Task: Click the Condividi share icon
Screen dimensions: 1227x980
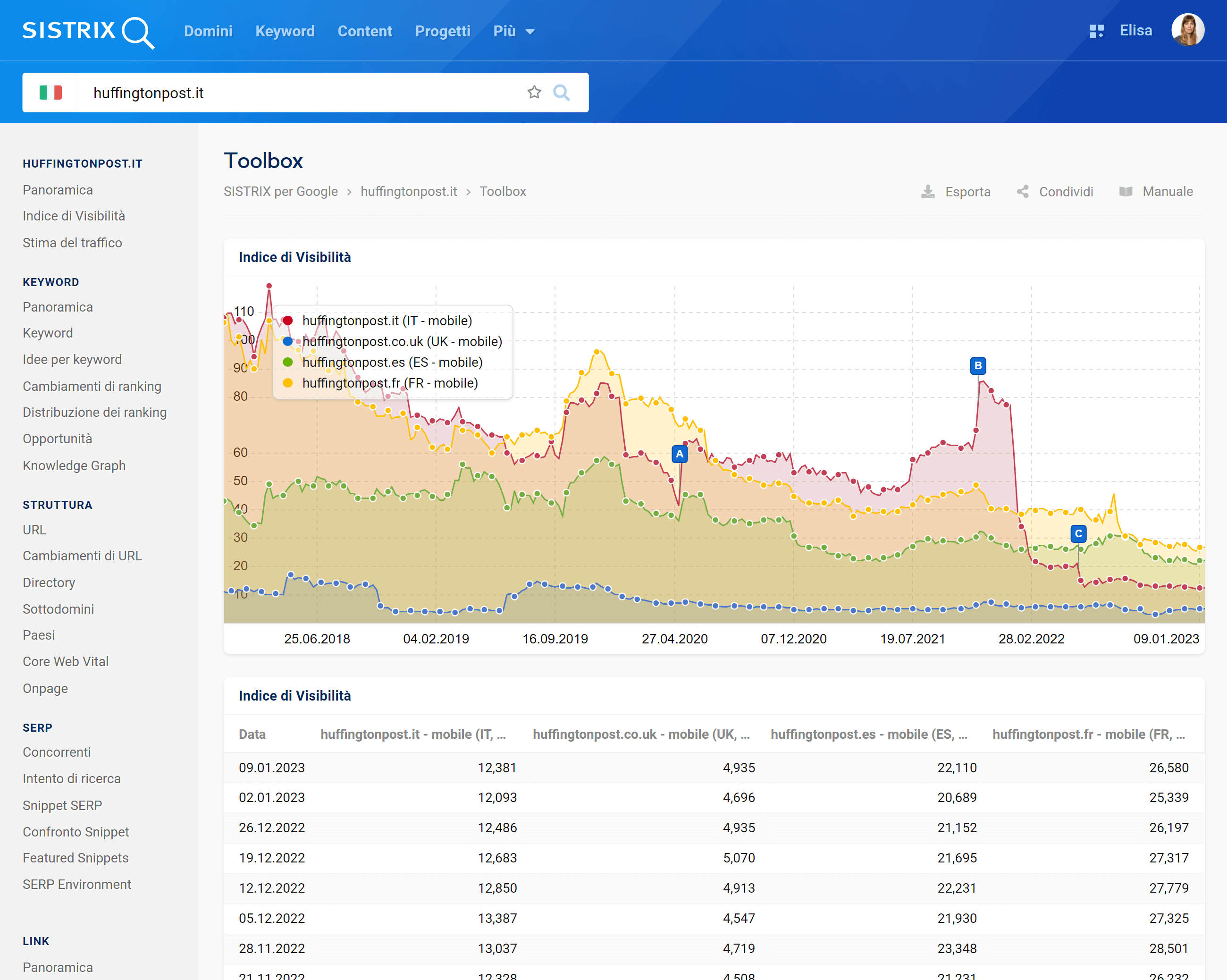Action: [x=1023, y=191]
